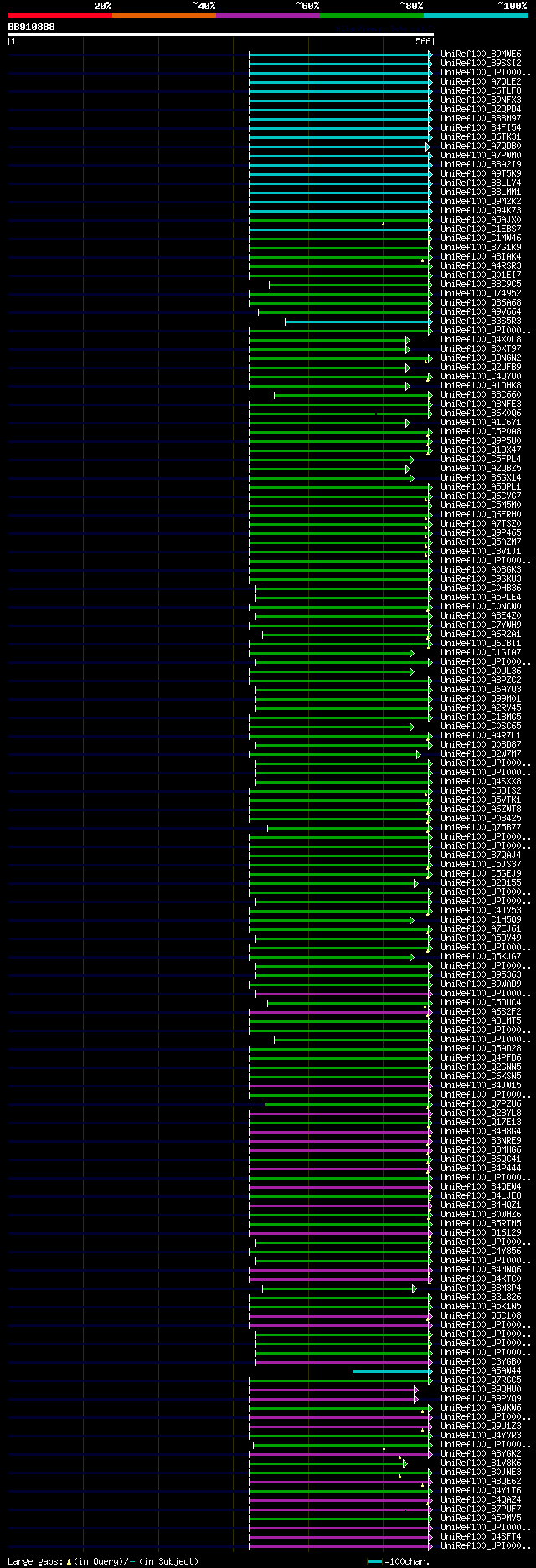Select hit label UniRef100_Q4X0L8

click(481, 339)
